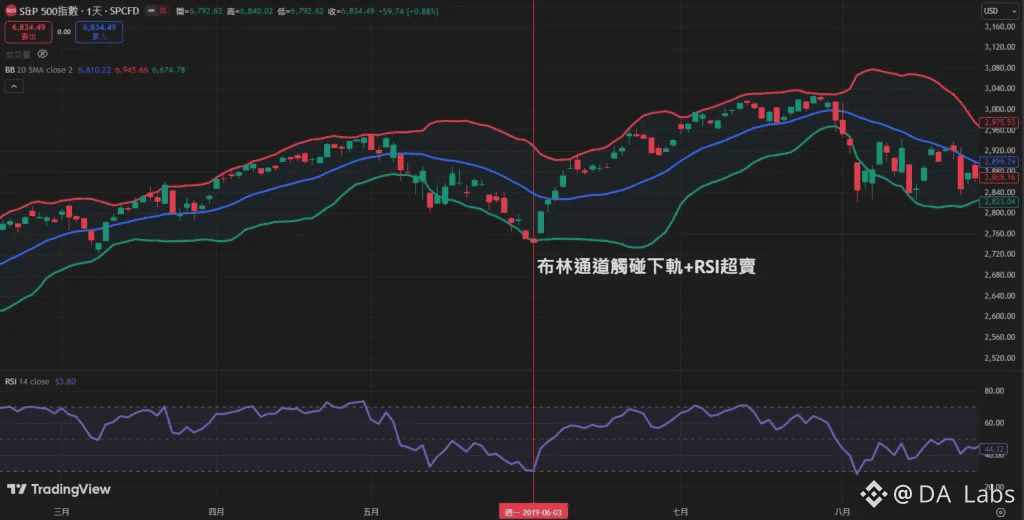1024x520 pixels.
Task: Click the 3,160.00 price scale label
Action: 1000,26
